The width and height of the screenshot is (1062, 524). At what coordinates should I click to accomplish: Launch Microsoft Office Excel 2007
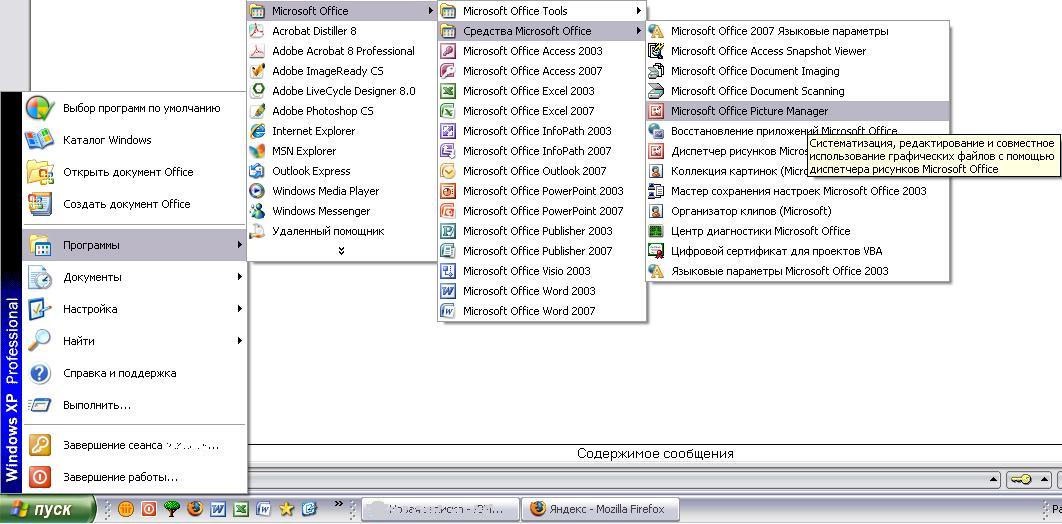pos(542,111)
